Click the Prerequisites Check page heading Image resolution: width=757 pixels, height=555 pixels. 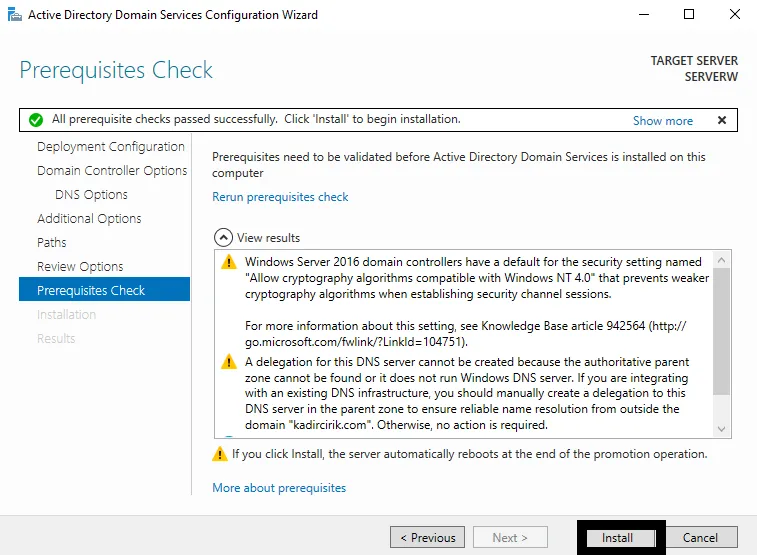[116, 70]
